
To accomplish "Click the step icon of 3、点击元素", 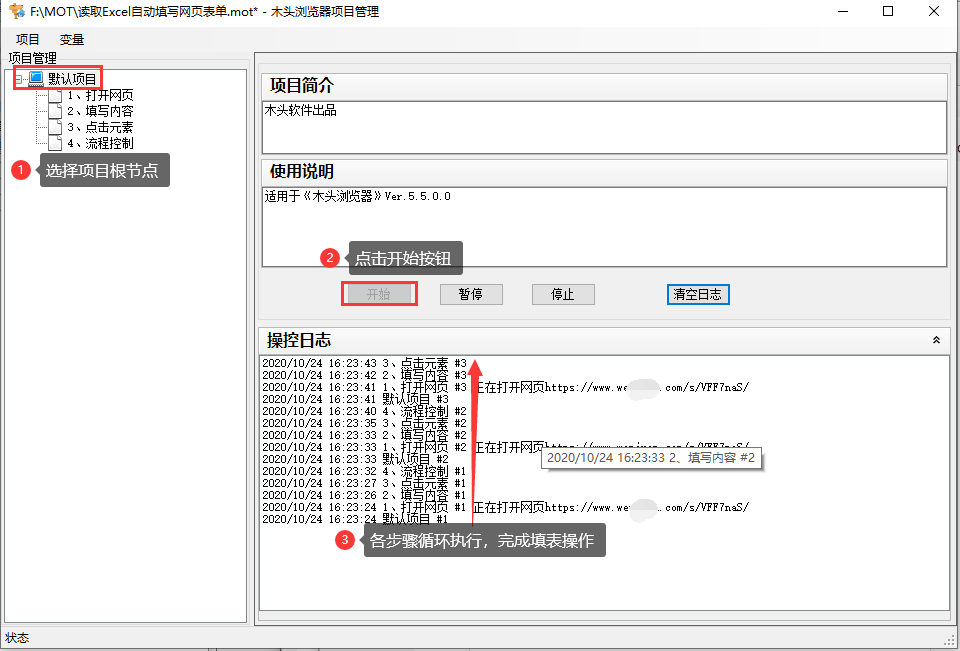I will (54, 126).
